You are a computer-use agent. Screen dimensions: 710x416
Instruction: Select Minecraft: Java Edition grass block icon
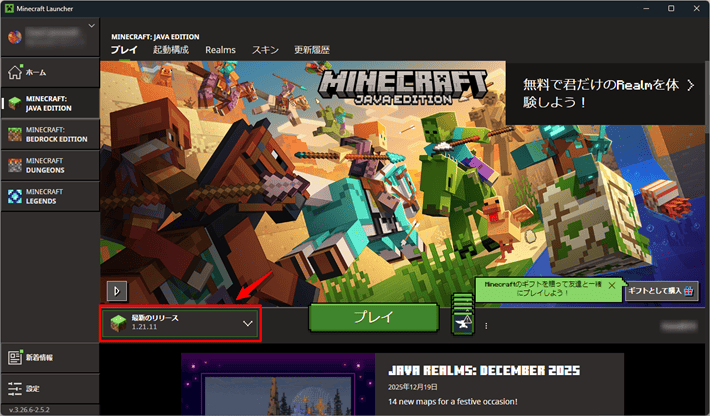(14, 103)
